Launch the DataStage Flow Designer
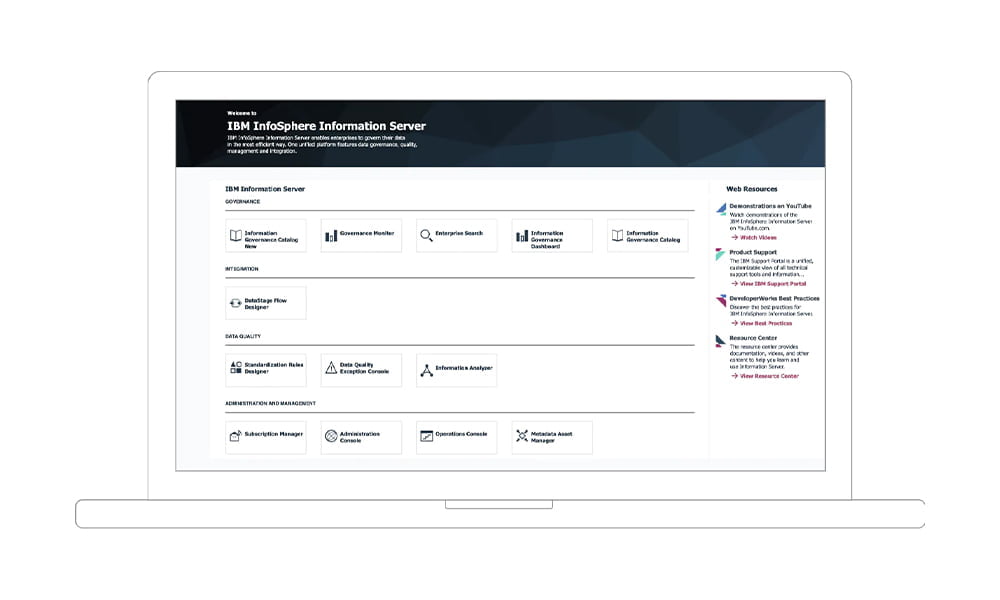Image resolution: width=1000 pixels, height=600 pixels. click(265, 301)
